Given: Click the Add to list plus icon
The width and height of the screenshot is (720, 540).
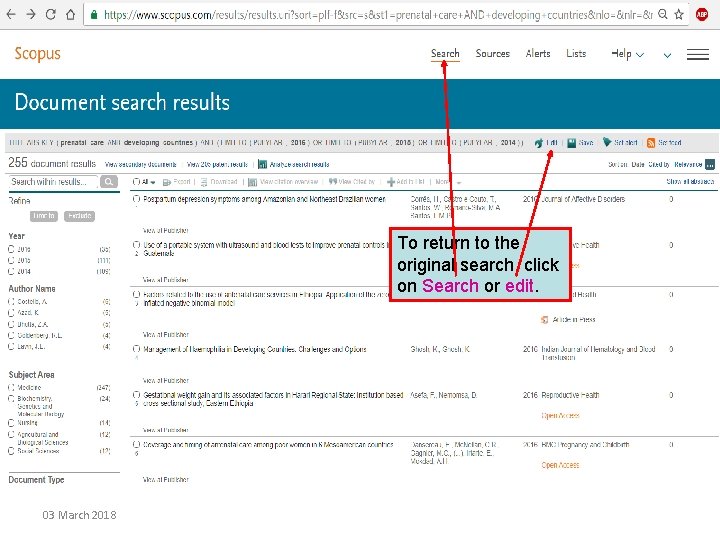Looking at the screenshot, I should [x=391, y=182].
